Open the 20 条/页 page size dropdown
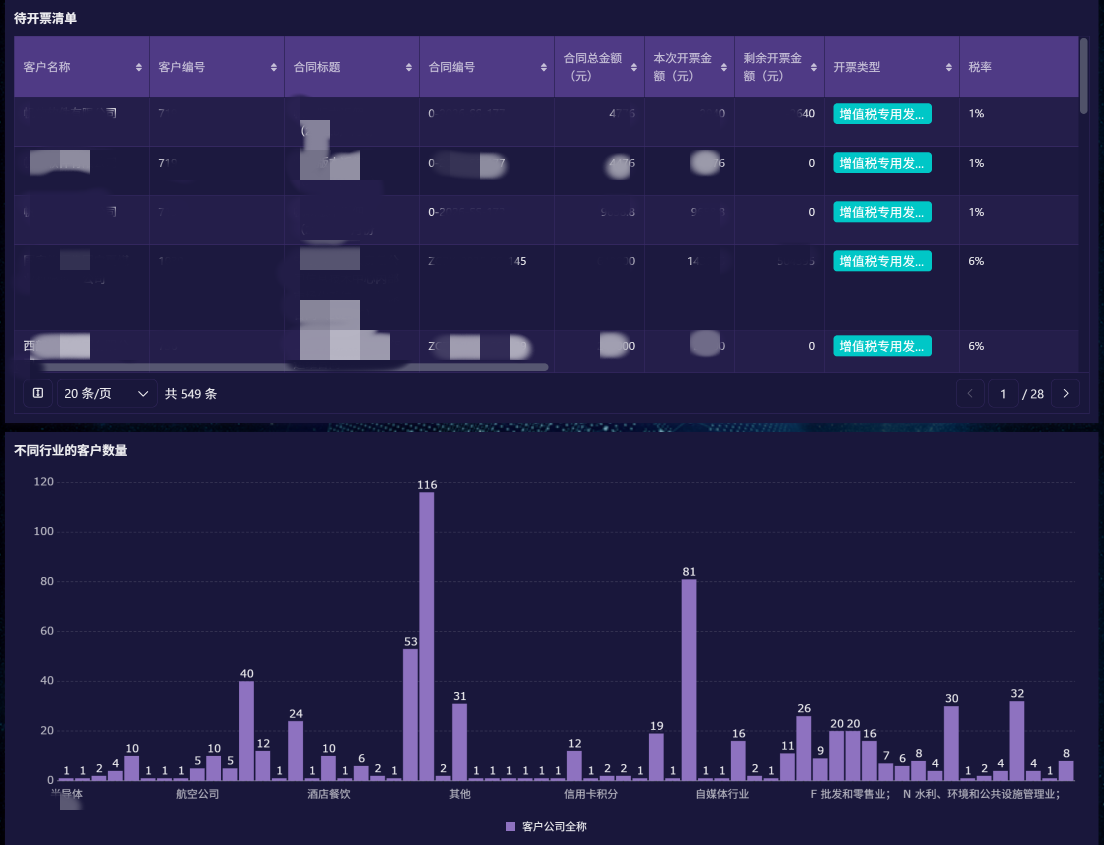1104x845 pixels. (x=107, y=394)
